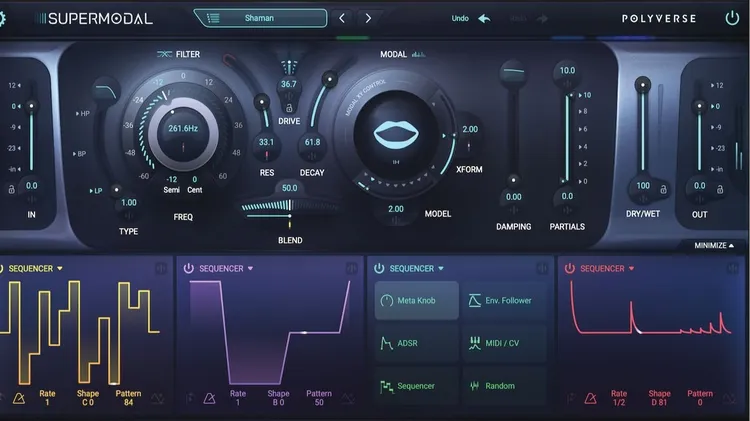Click the Shaman preset name
Viewport: 750px width, 421px height.
259,18
